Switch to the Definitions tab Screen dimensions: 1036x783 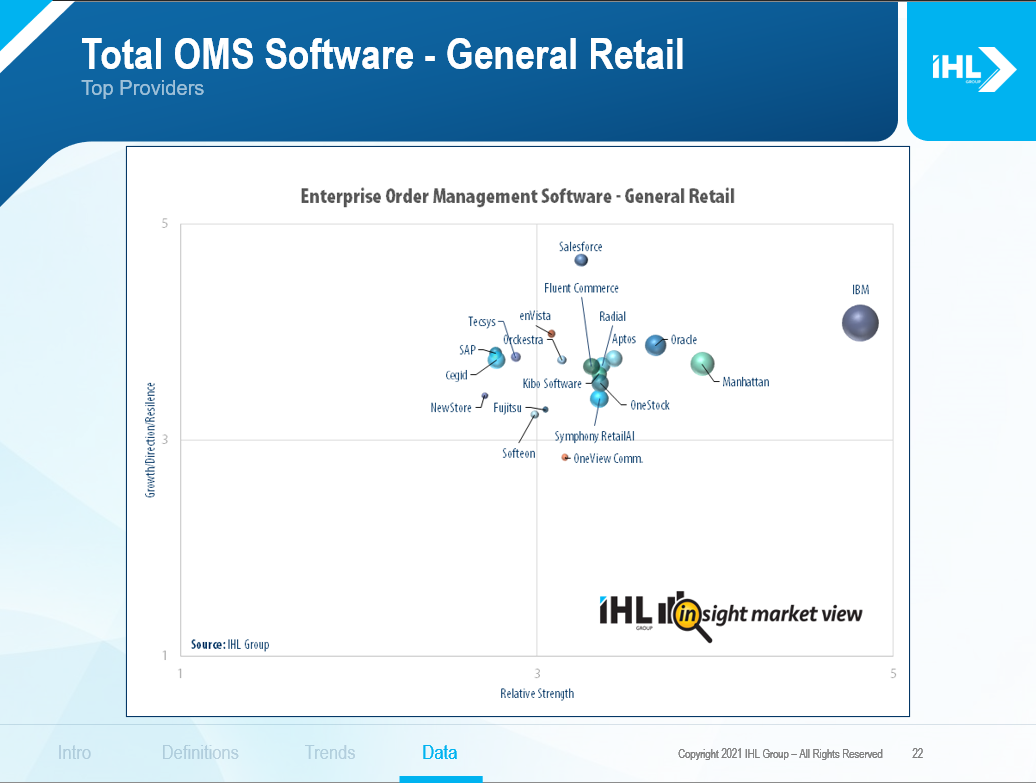click(x=200, y=753)
